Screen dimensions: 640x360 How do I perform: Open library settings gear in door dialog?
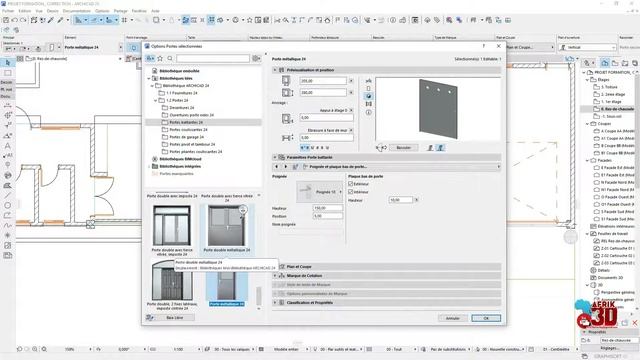[256, 58]
